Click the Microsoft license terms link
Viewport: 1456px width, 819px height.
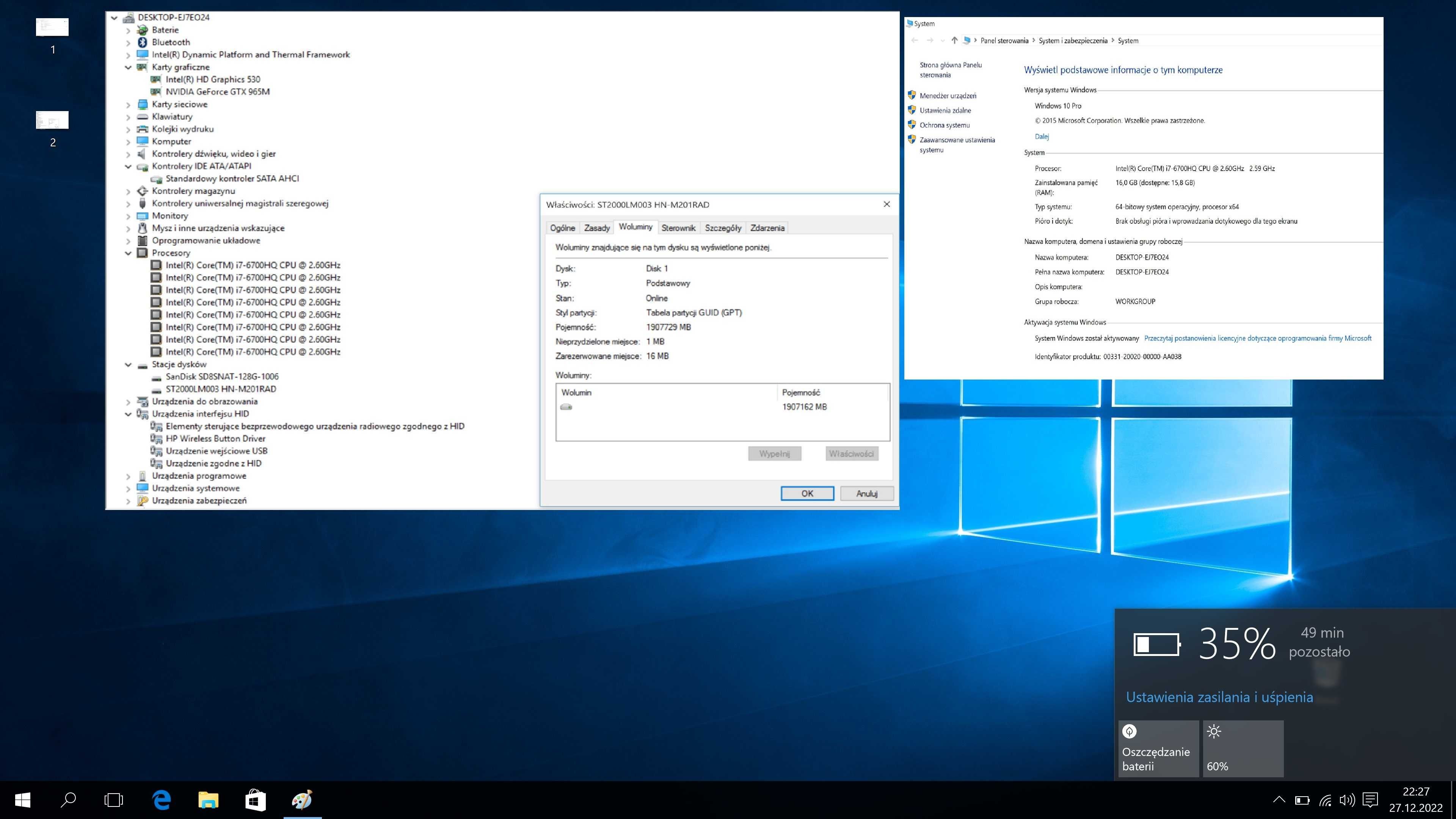pyautogui.click(x=1258, y=338)
